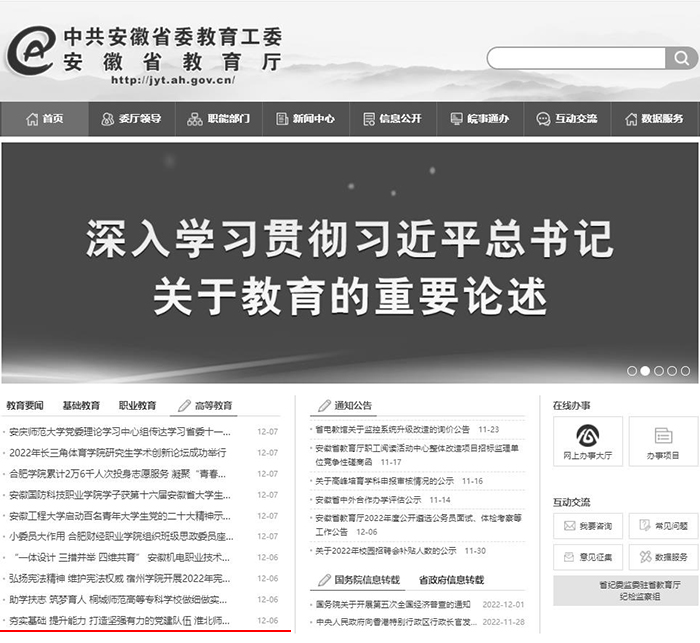Open 我要咨询 envelope button
Viewport: 700px width, 643px height.
(588, 525)
